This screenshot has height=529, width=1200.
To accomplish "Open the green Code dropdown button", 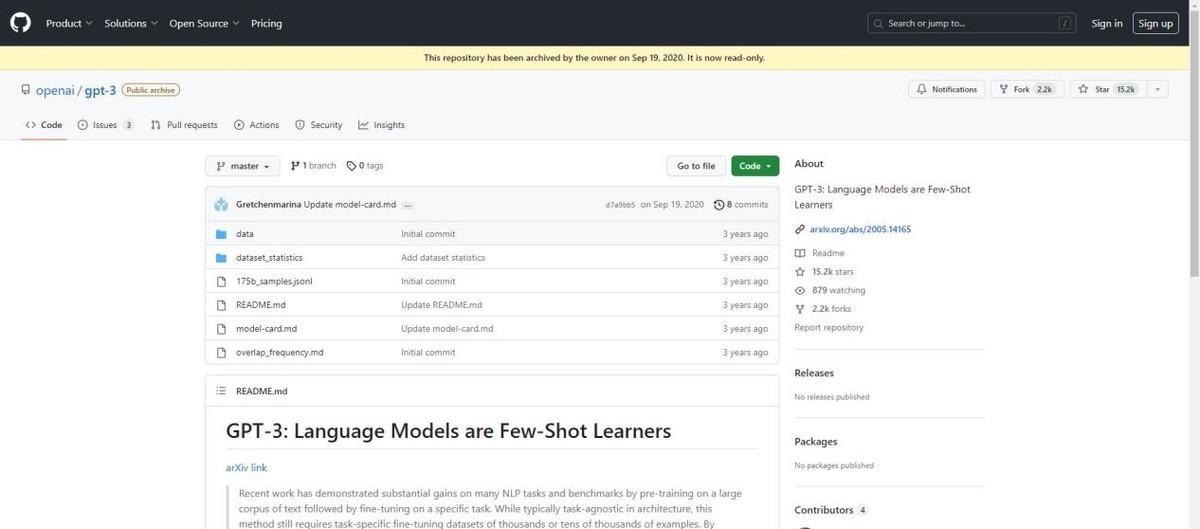I will 755,166.
